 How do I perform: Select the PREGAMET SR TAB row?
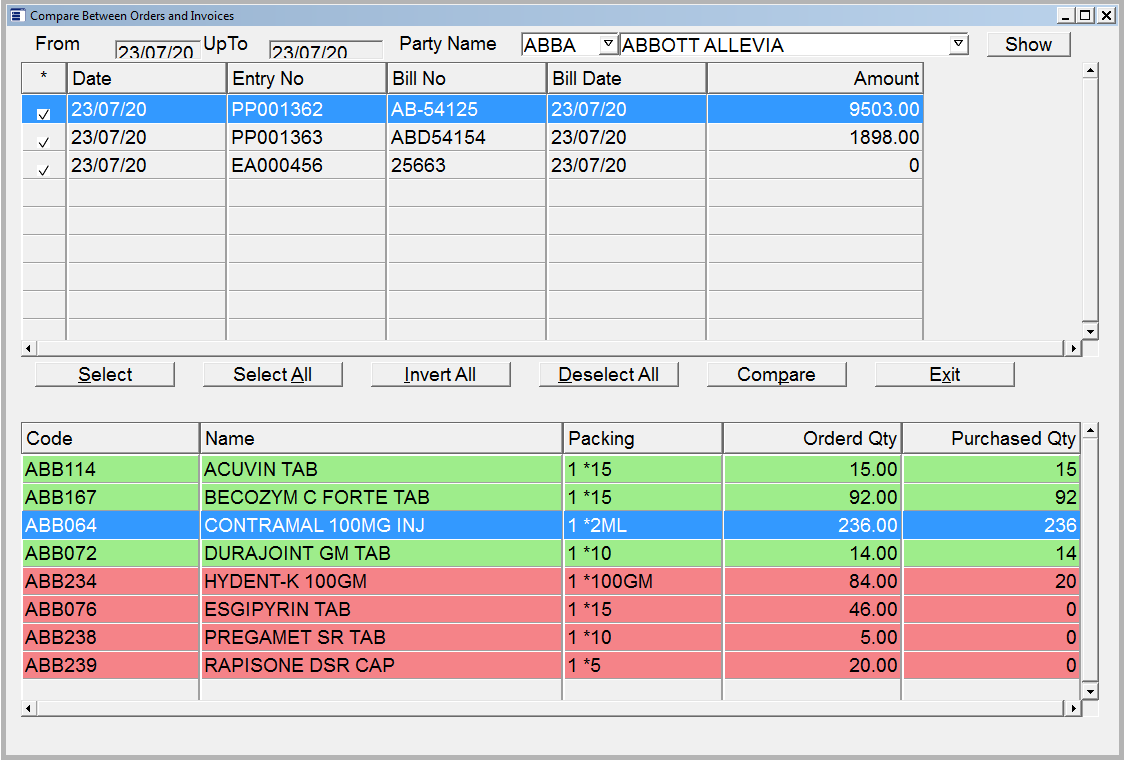coord(551,637)
